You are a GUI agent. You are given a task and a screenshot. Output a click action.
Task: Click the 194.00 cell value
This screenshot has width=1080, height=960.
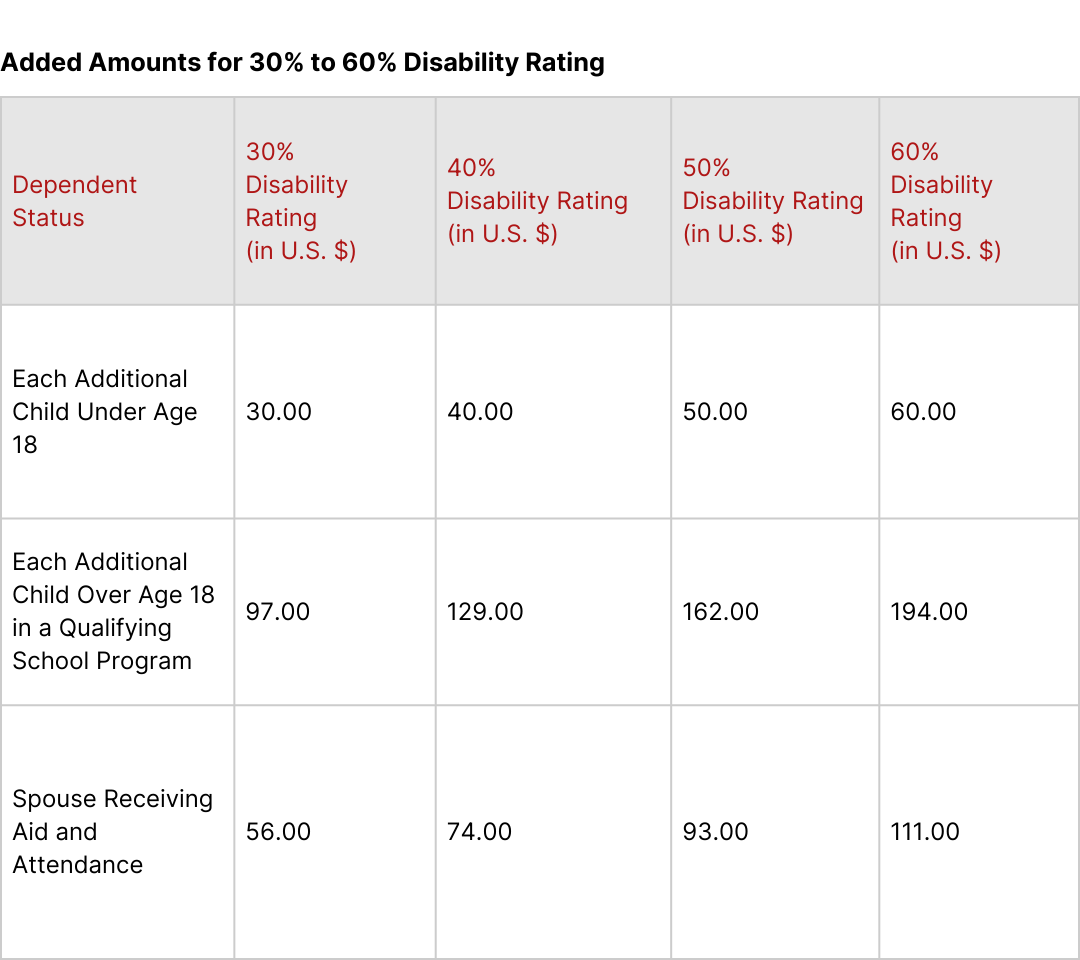coord(929,612)
